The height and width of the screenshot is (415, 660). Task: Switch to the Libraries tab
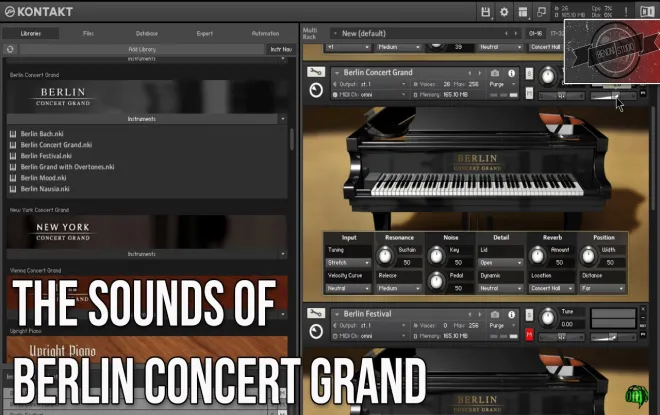click(31, 33)
